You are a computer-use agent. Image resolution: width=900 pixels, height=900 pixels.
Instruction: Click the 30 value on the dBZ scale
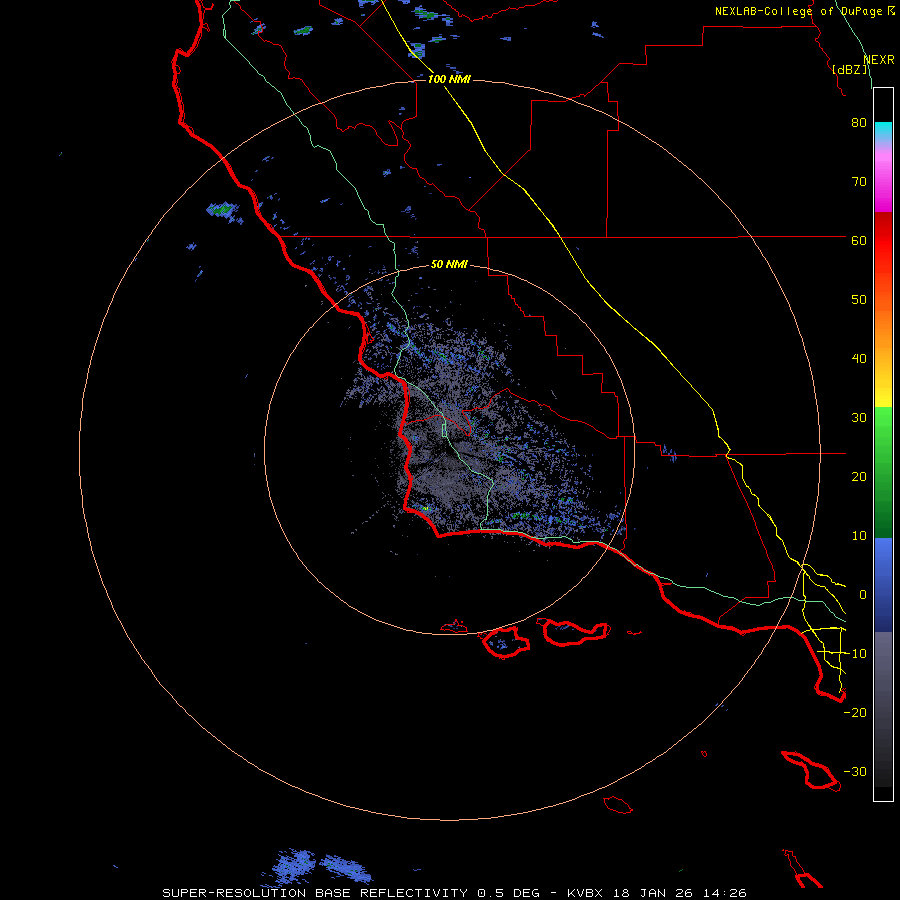point(859,418)
